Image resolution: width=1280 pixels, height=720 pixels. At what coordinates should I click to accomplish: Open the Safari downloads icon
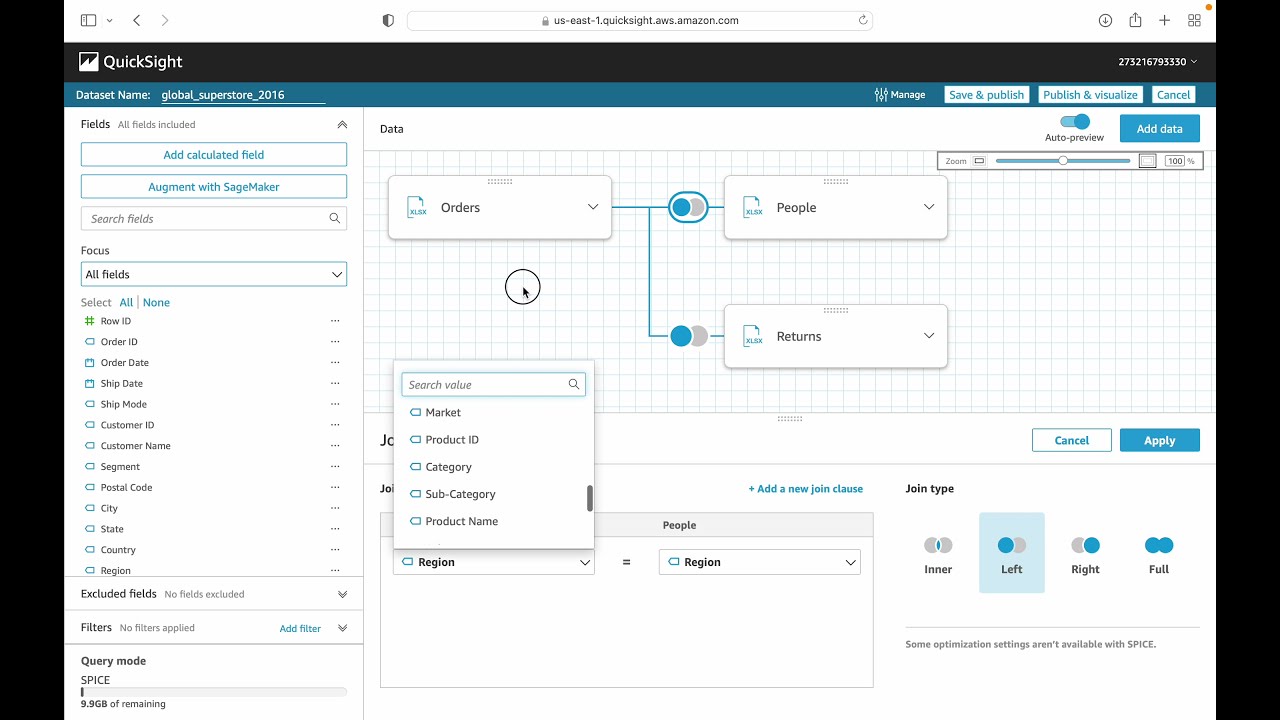click(x=1105, y=20)
